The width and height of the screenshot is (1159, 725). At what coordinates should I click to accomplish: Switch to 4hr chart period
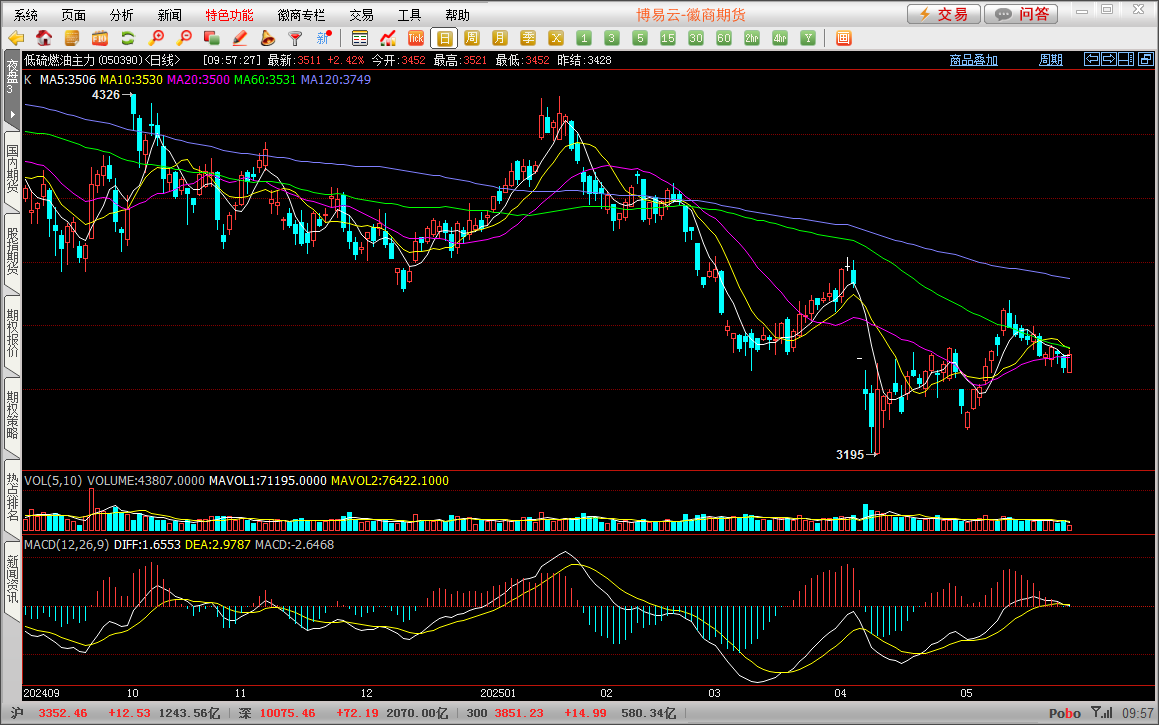click(x=780, y=38)
